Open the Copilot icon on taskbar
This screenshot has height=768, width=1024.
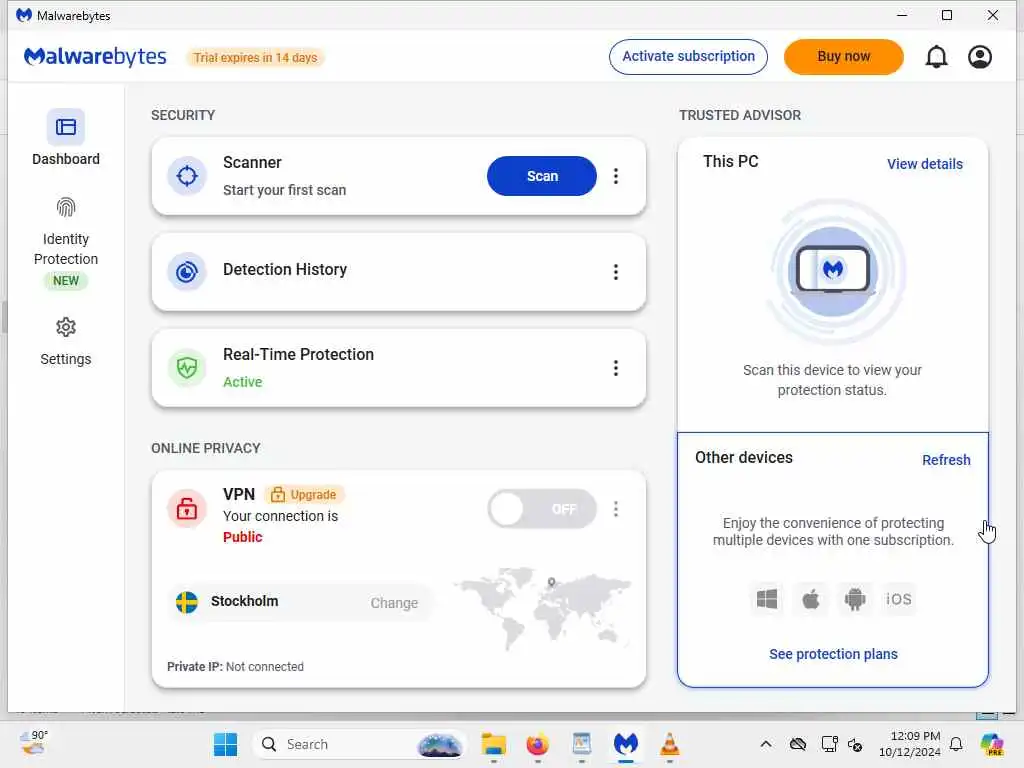992,744
